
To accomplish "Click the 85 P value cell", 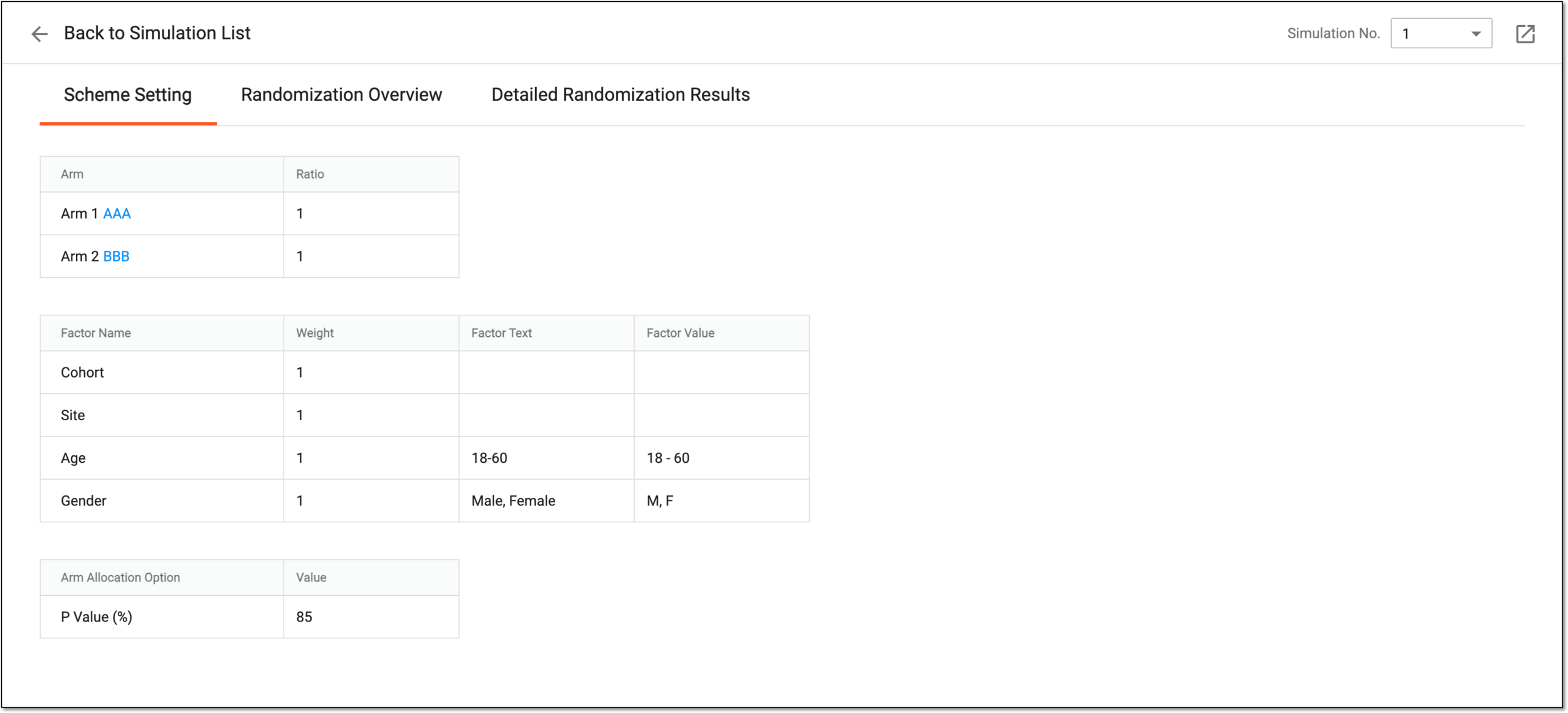I will (371, 617).
